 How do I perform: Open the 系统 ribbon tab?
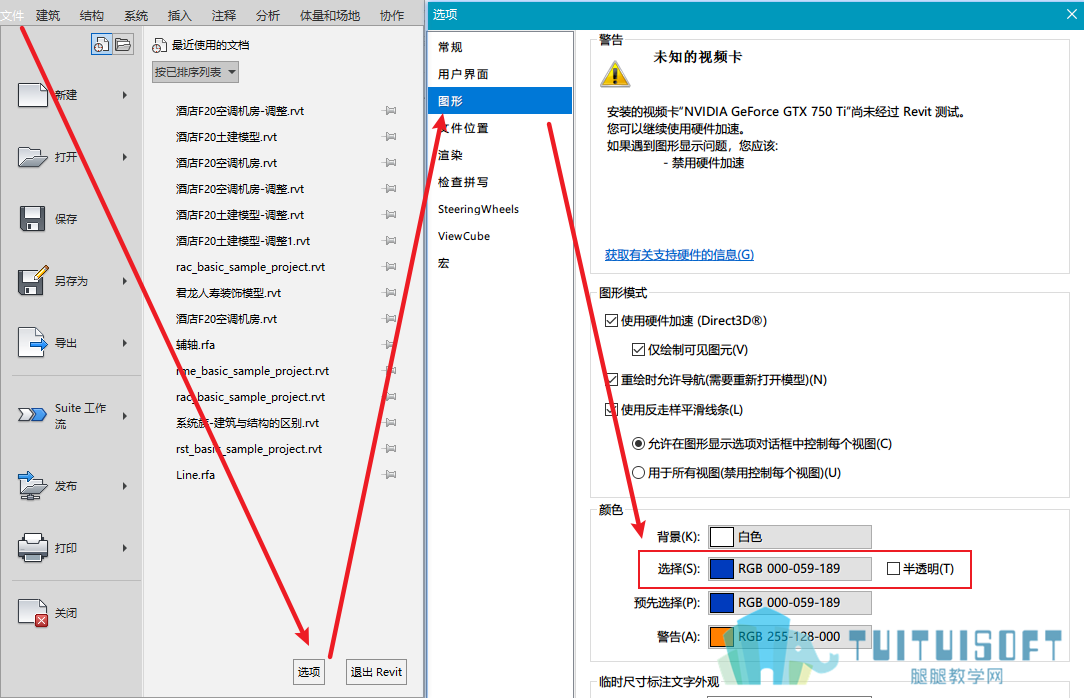[x=136, y=15]
